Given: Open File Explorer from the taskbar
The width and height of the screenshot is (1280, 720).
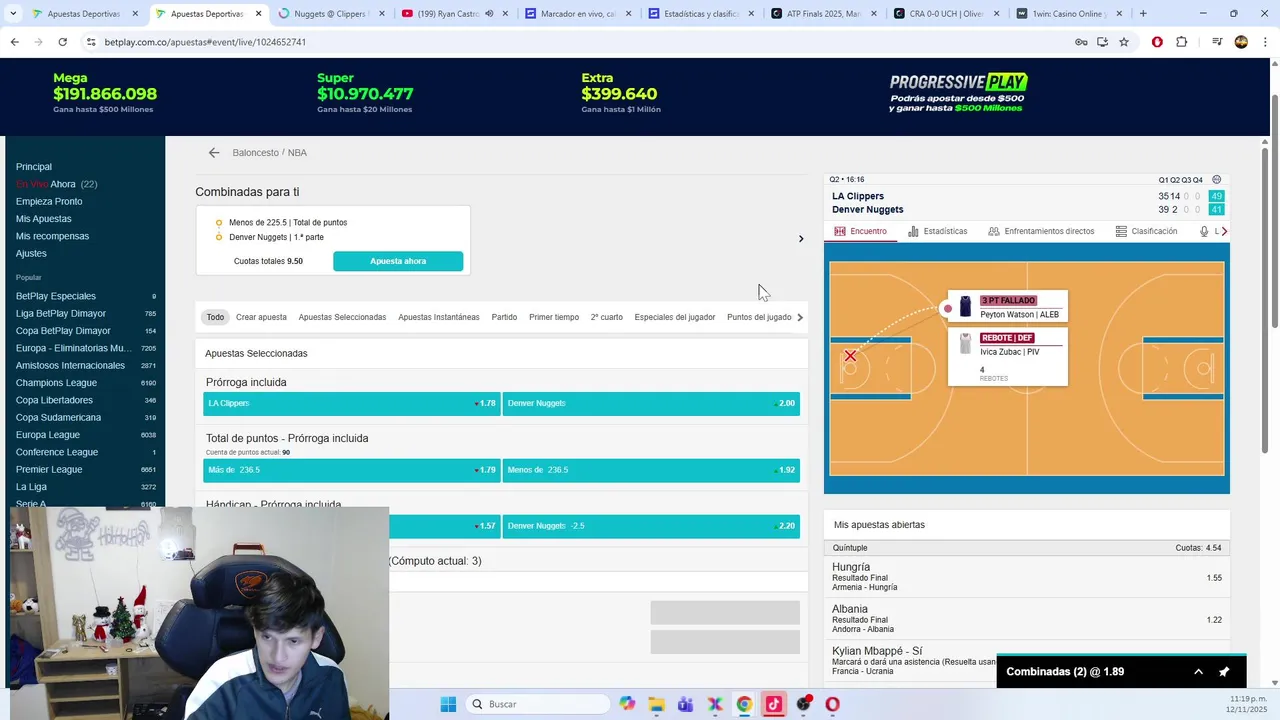Looking at the screenshot, I should pyautogui.click(x=656, y=704).
